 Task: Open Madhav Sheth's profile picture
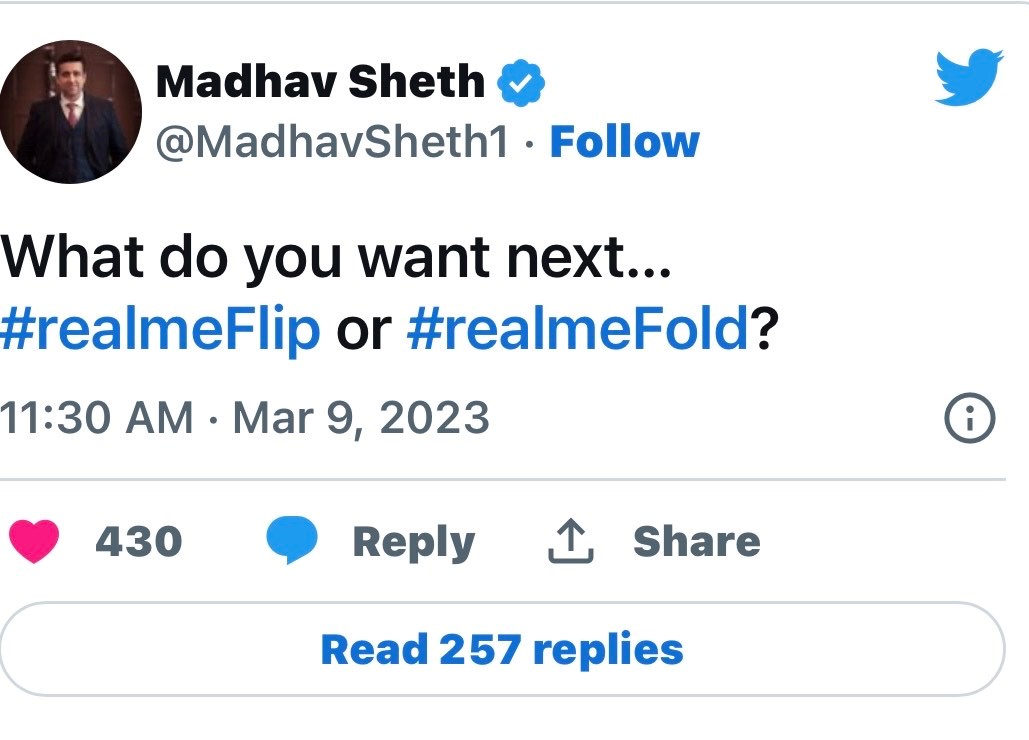[x=70, y=111]
